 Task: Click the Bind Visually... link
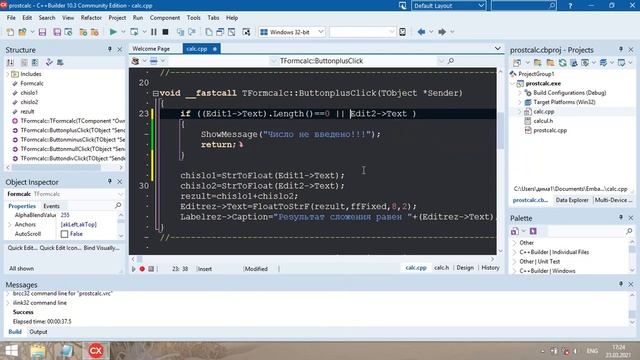[102, 248]
